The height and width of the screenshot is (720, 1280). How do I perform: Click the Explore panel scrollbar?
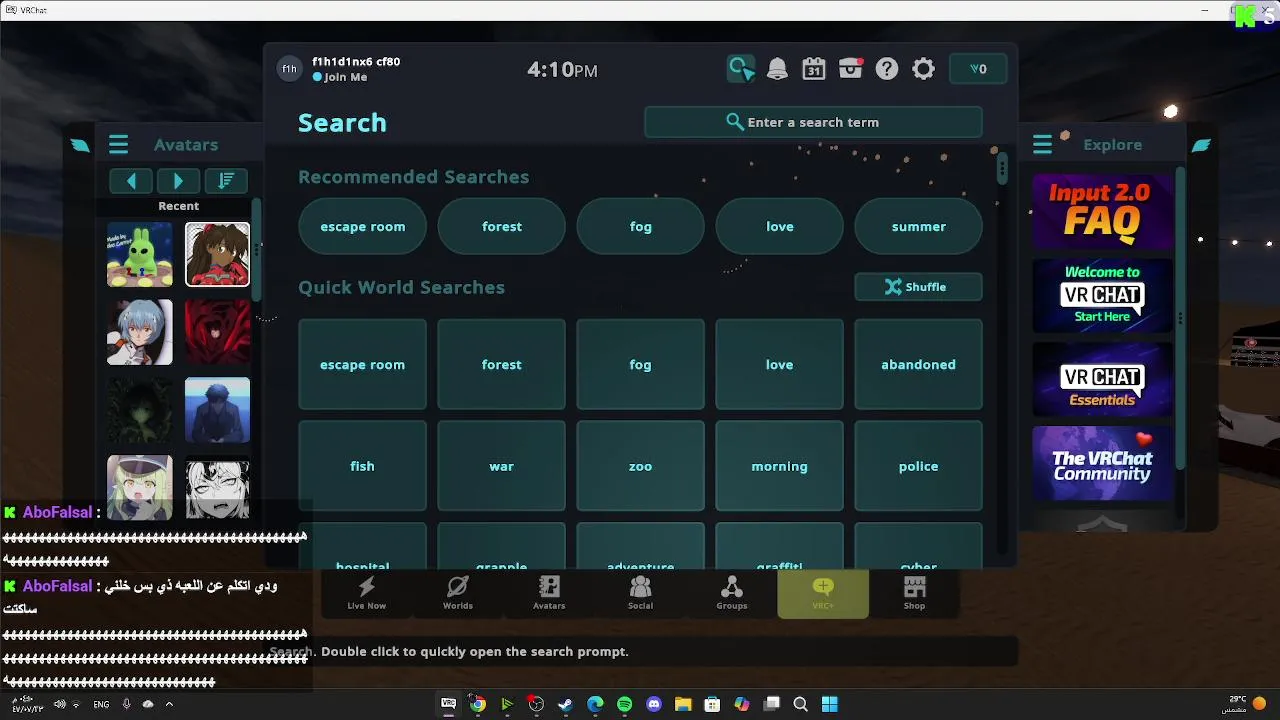coord(1180,317)
